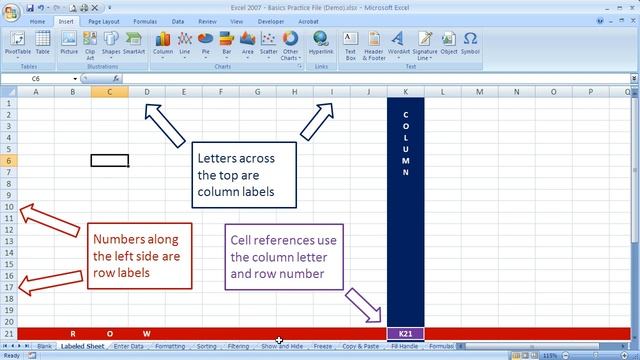This screenshot has height=360, width=640.
Task: Switch to the Blank sheet tab
Action: 44,346
